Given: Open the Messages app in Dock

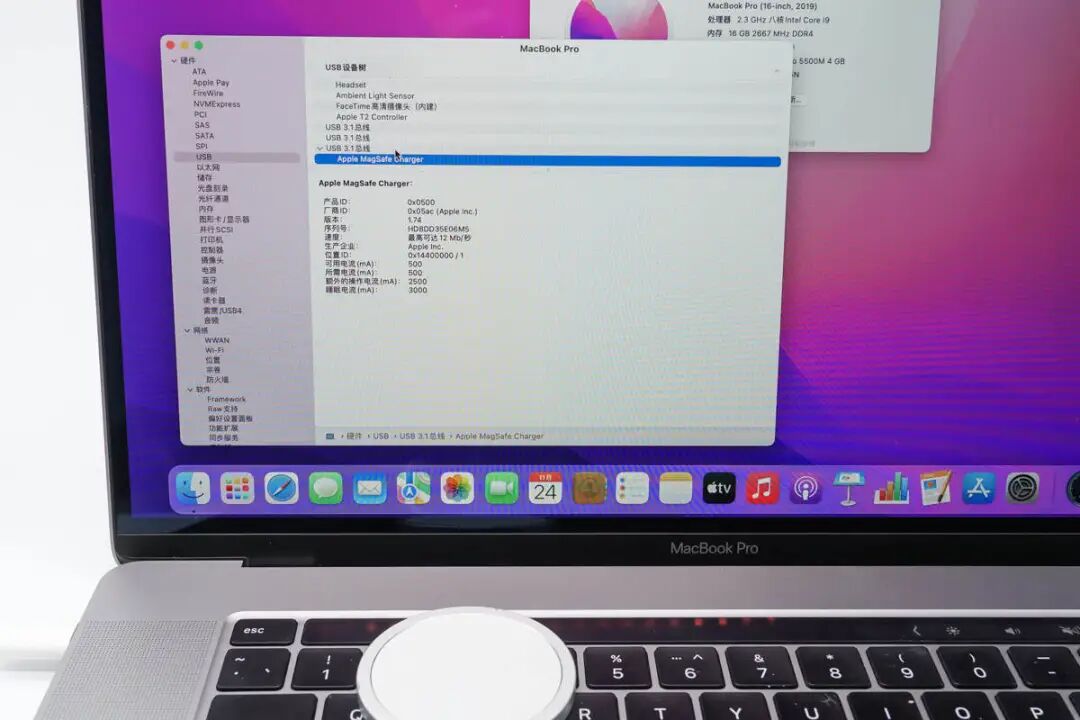Looking at the screenshot, I should 326,488.
